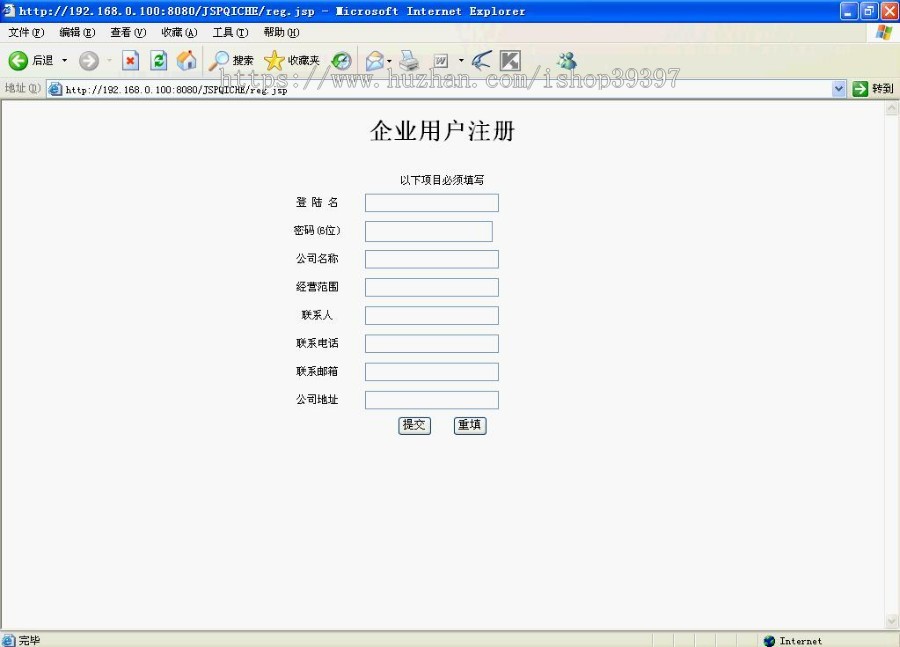Expand the address bar dropdown arrow
This screenshot has width=900, height=647.
pos(839,89)
